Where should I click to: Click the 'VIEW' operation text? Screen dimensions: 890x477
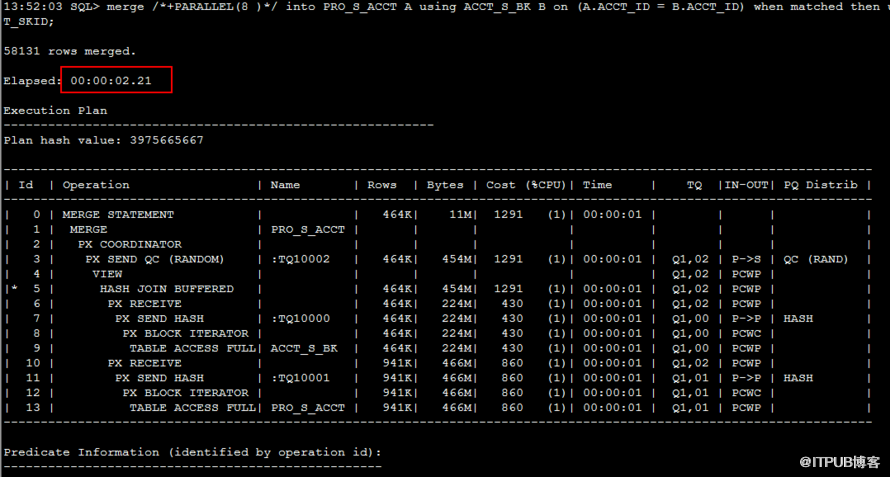(x=107, y=274)
